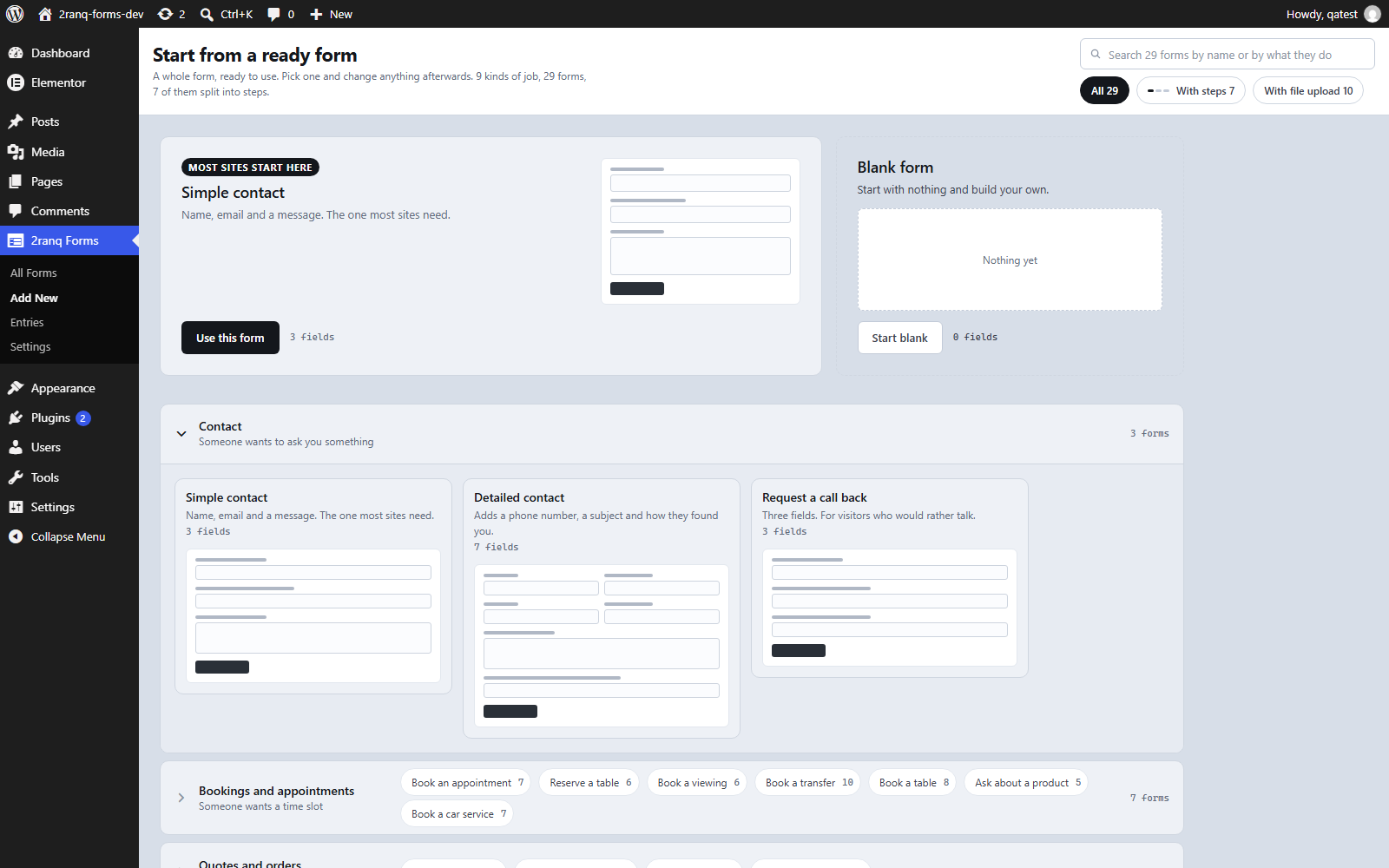
Task: Filter by With file upload 10
Action: pos(1307,90)
